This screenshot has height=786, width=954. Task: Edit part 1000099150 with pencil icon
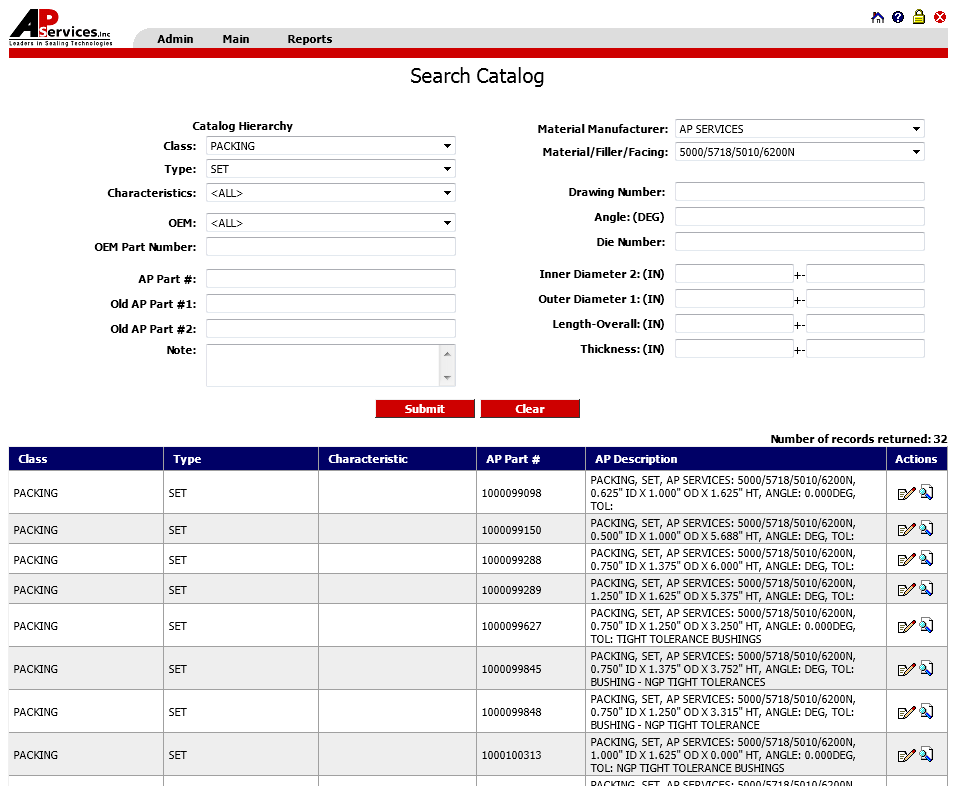click(906, 530)
